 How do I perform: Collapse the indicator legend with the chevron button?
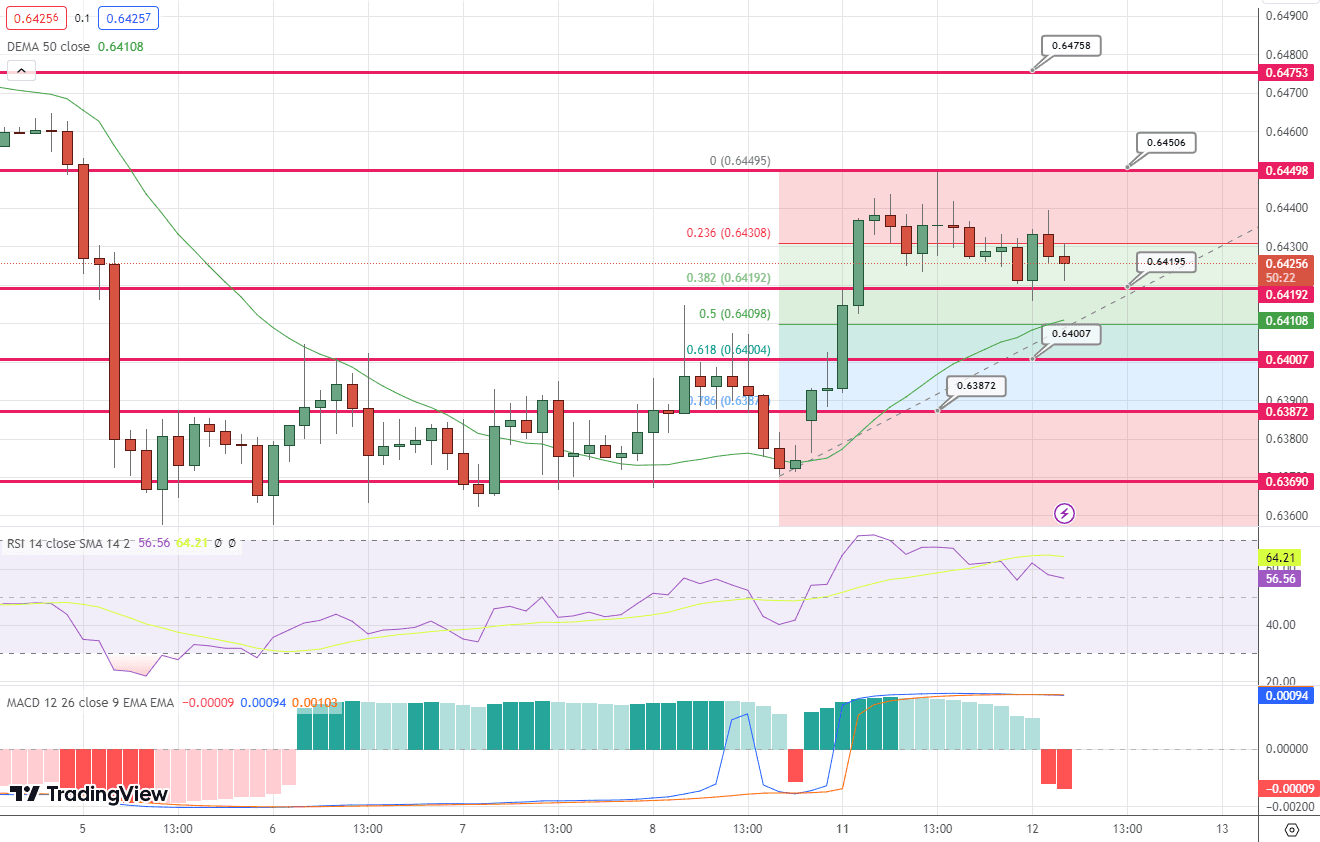point(21,71)
